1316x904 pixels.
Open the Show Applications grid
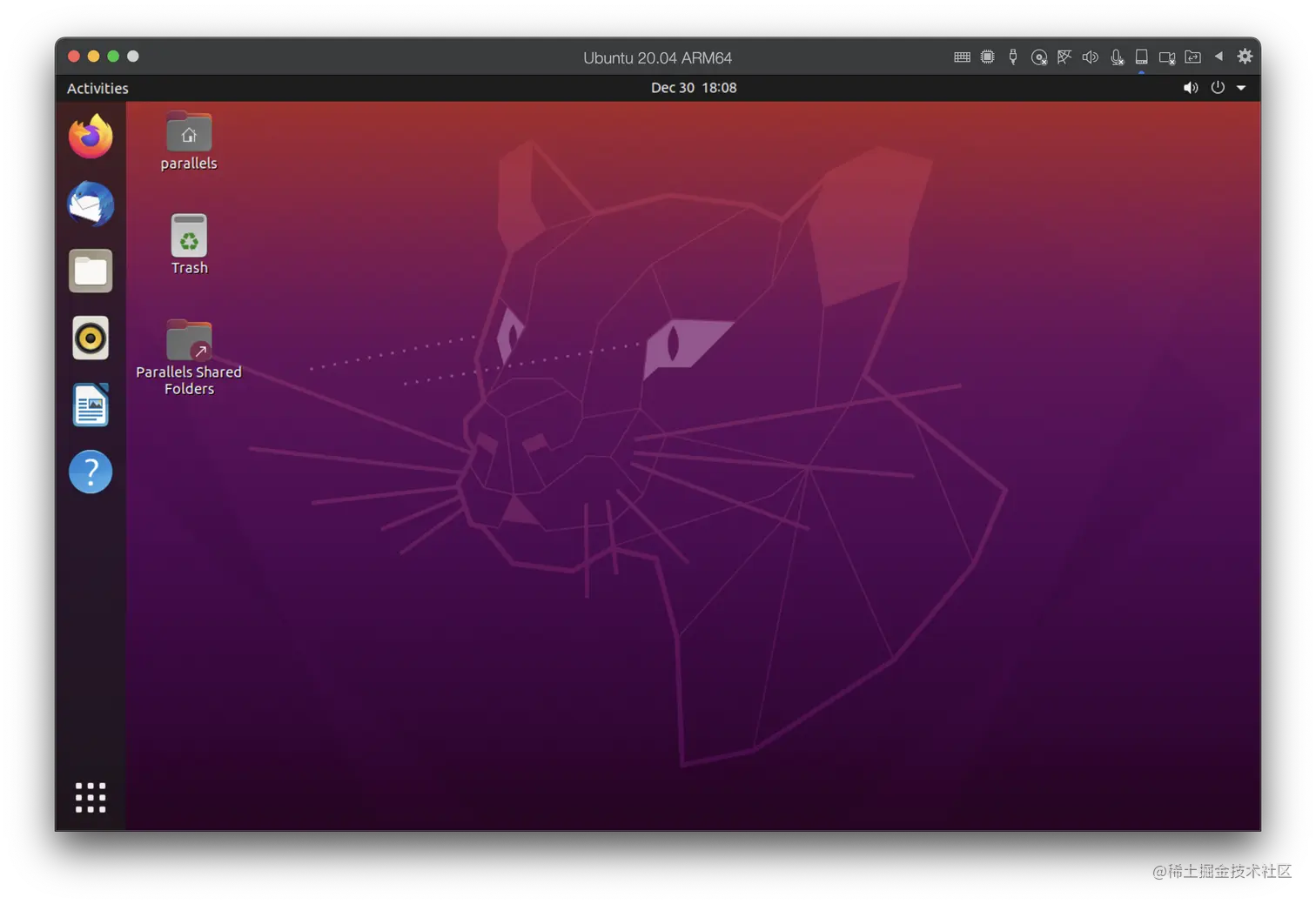(90, 797)
